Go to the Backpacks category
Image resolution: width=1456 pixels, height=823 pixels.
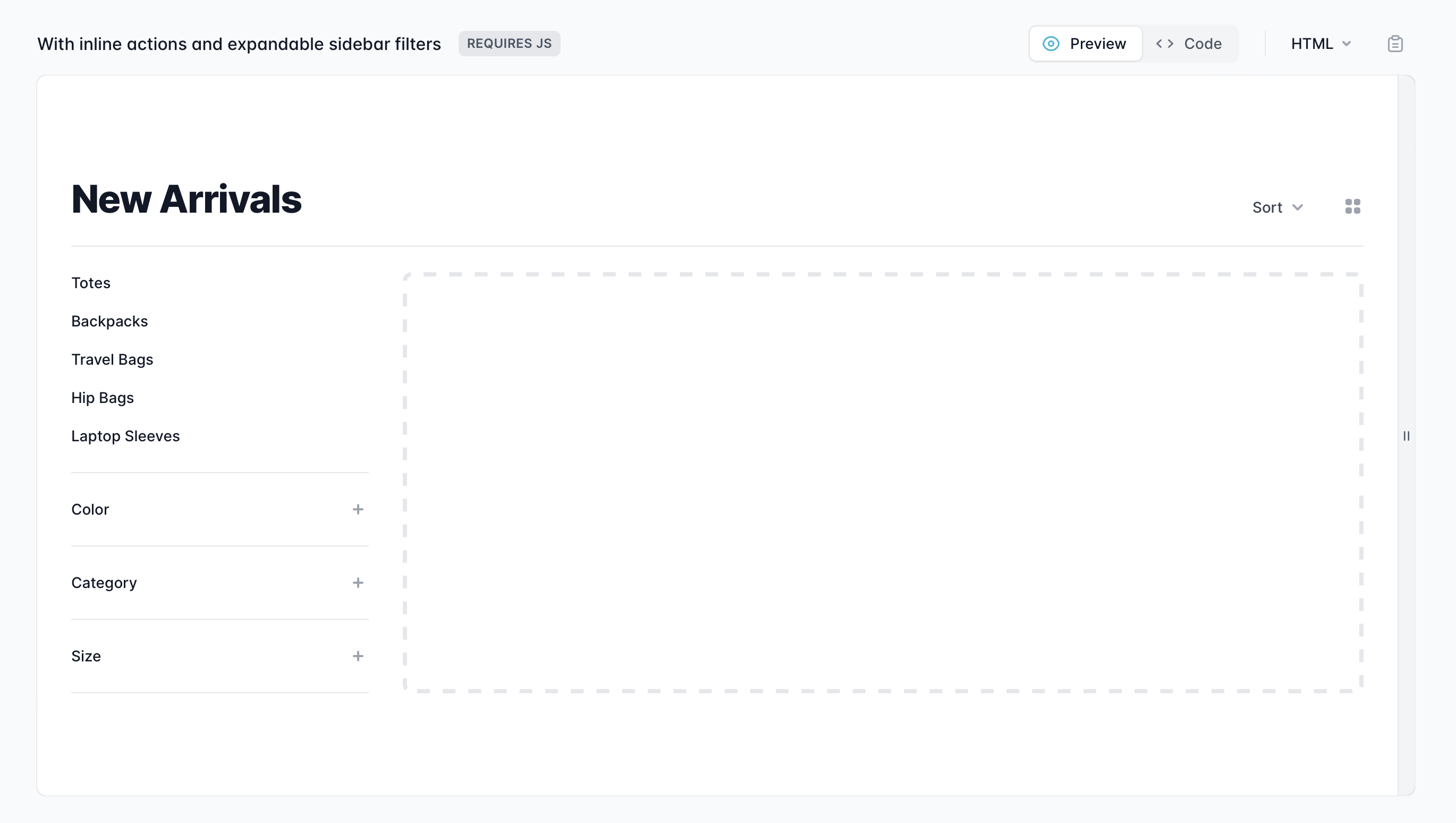coord(109,321)
